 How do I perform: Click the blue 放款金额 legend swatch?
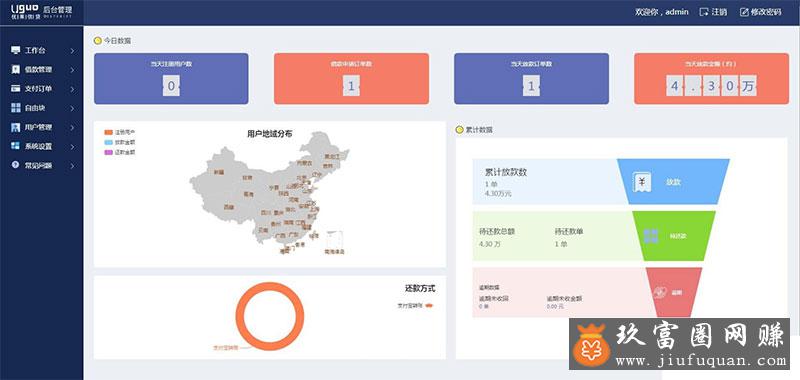tap(108, 142)
